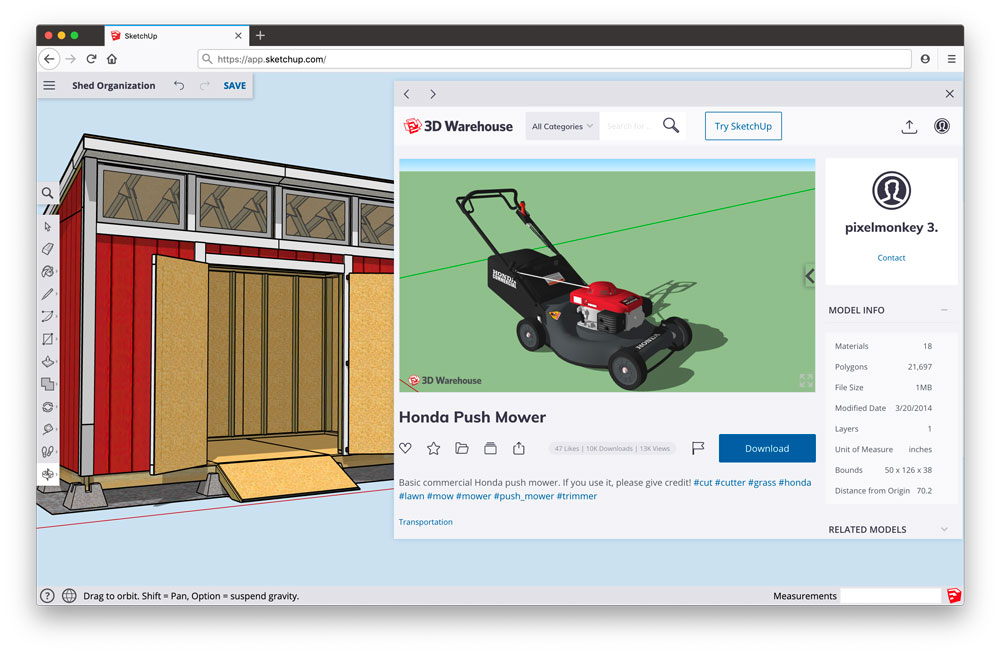Focus the 3D Warehouse search field

click(630, 126)
